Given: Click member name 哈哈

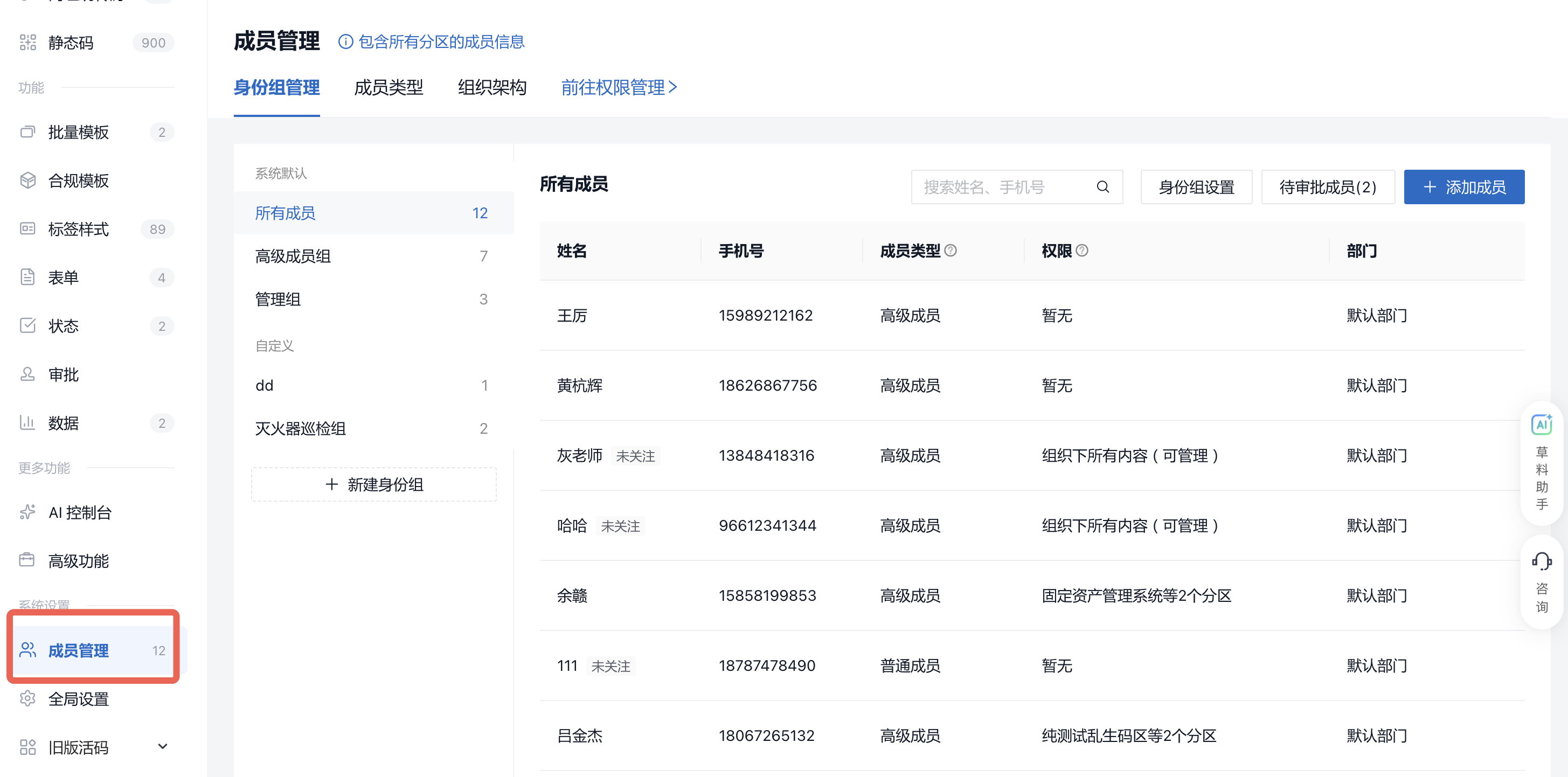Looking at the screenshot, I should 572,525.
